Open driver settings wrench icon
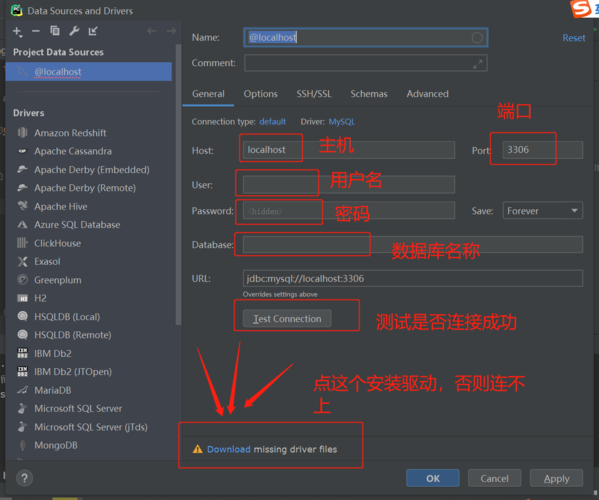Viewport: 599px width, 500px height. click(74, 31)
